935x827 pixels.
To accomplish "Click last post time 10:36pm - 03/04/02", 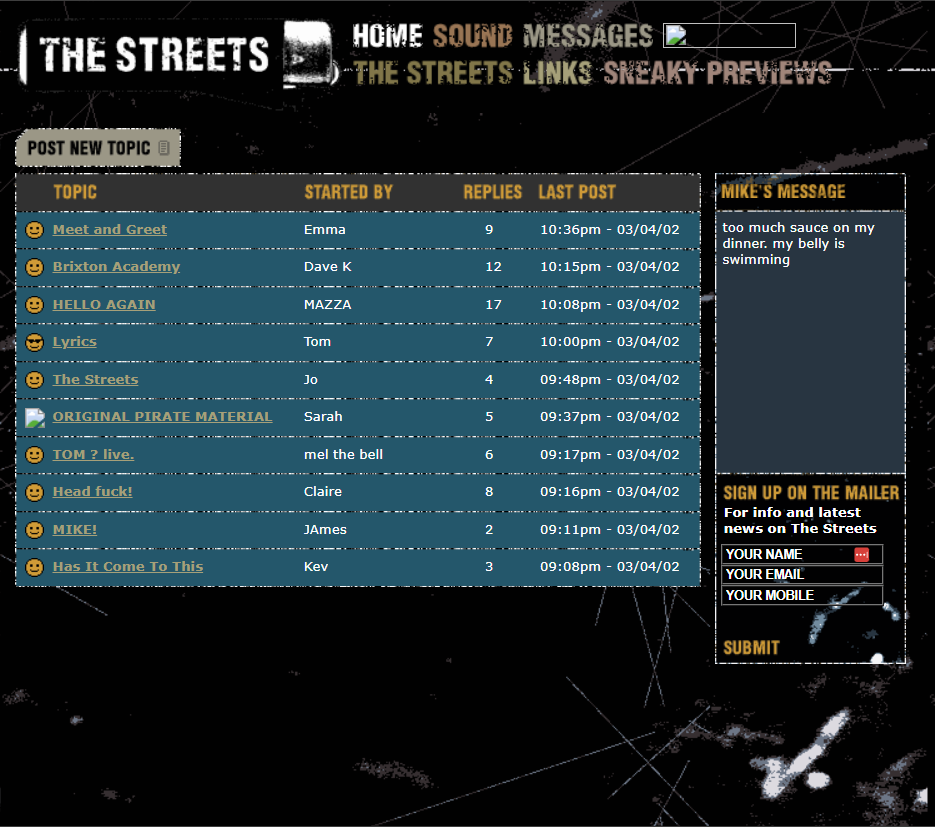I will [610, 230].
